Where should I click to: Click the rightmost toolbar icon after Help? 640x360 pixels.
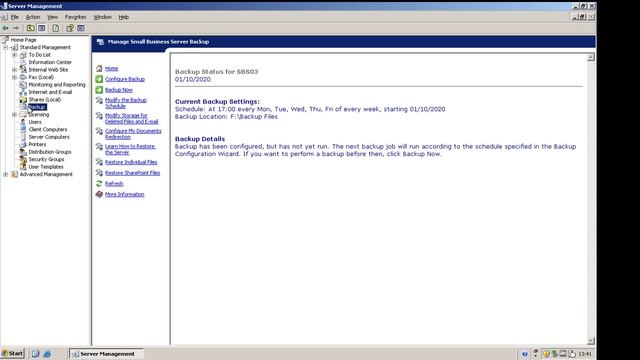81,28
